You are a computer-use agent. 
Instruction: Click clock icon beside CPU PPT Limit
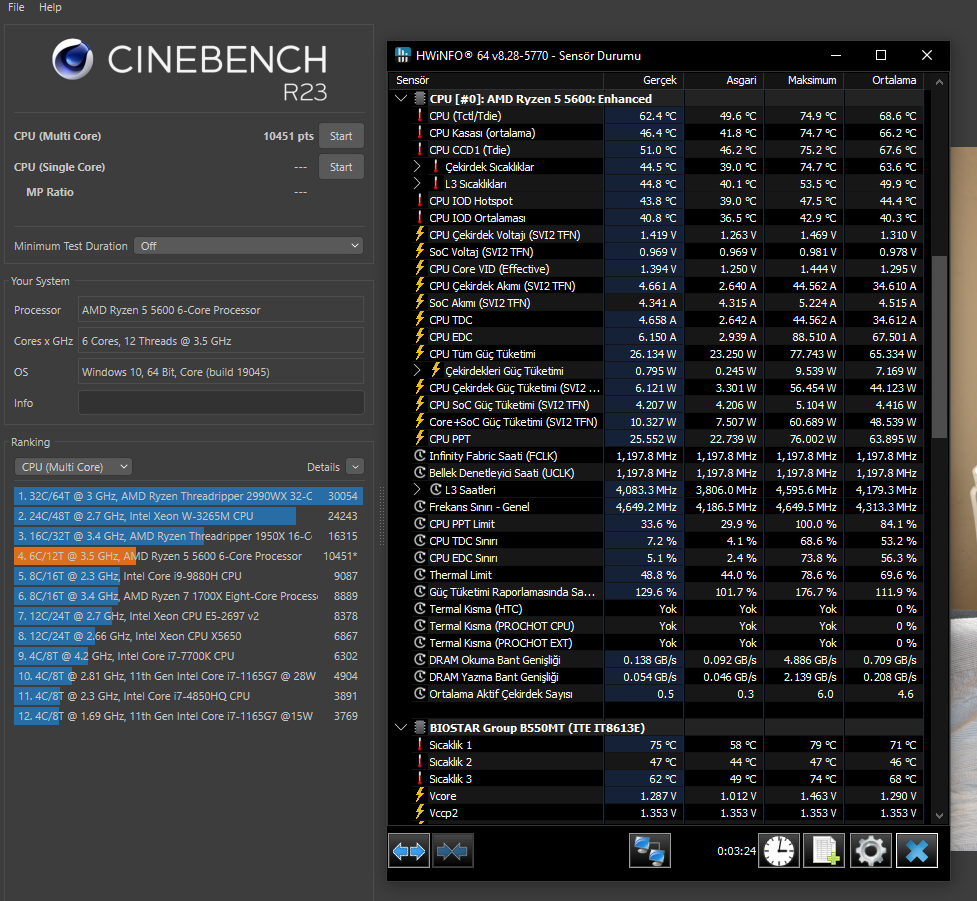(420, 523)
